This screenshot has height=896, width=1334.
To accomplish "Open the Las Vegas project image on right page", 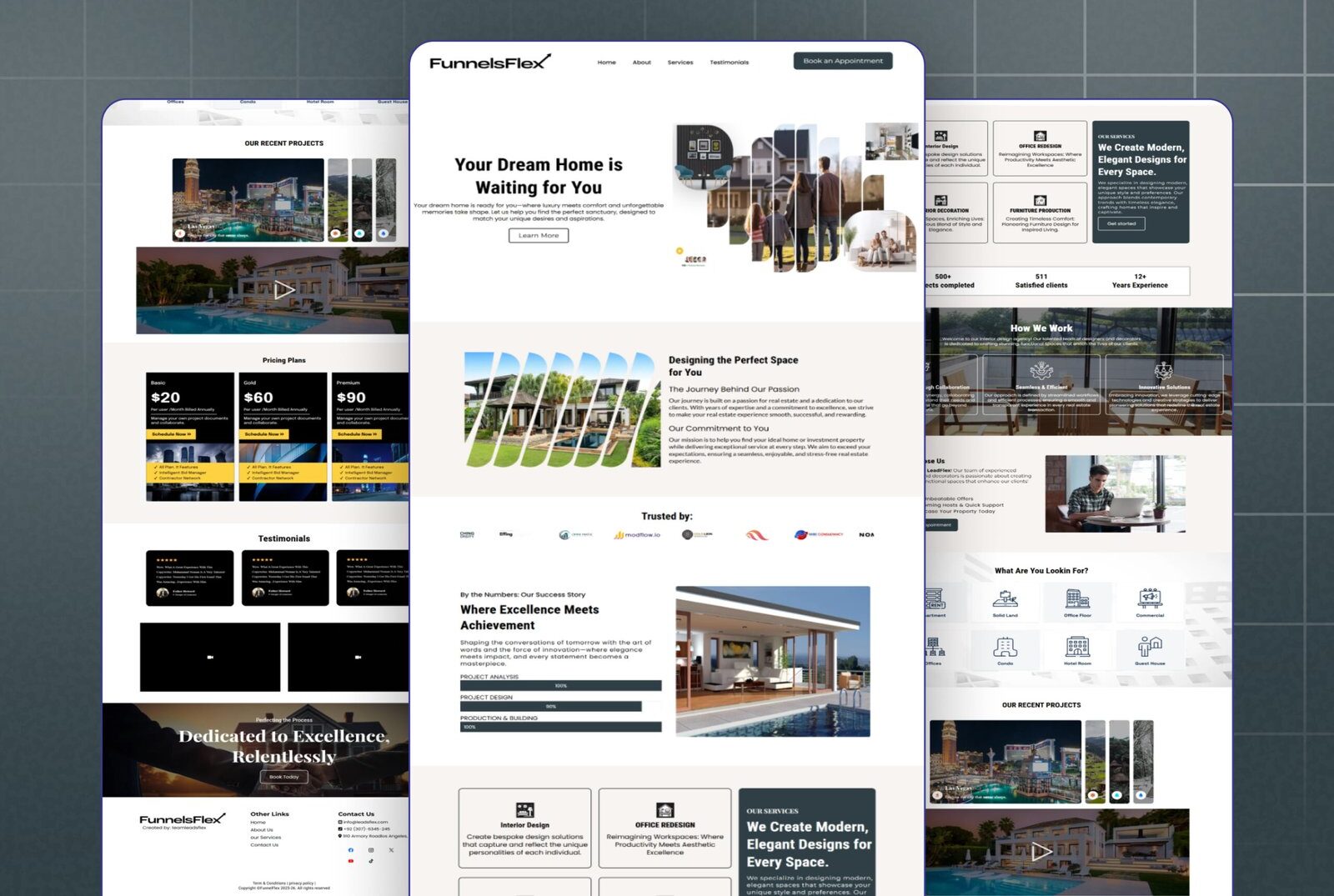I will pyautogui.click(x=1006, y=762).
